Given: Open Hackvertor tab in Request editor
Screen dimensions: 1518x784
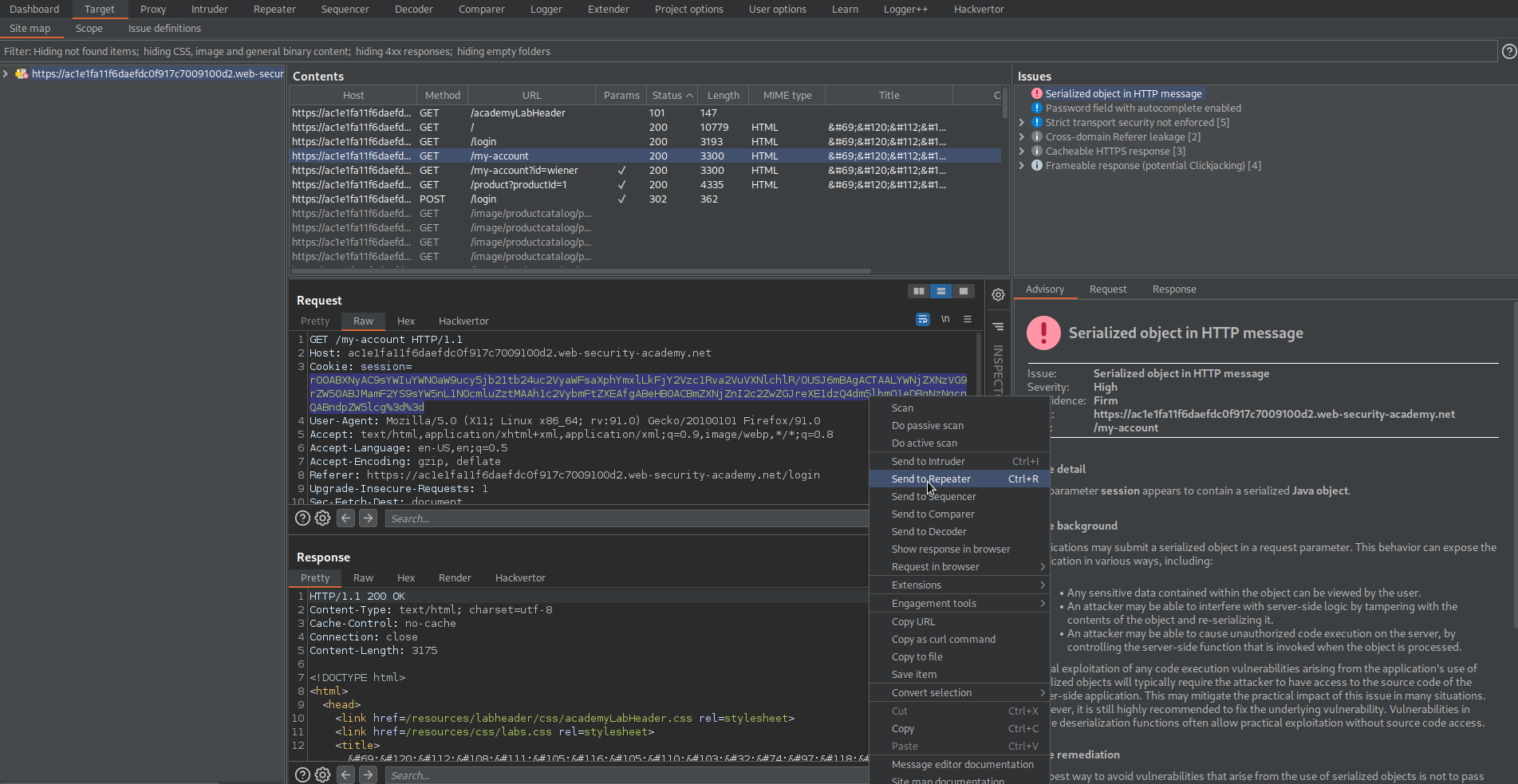Looking at the screenshot, I should tap(463, 321).
